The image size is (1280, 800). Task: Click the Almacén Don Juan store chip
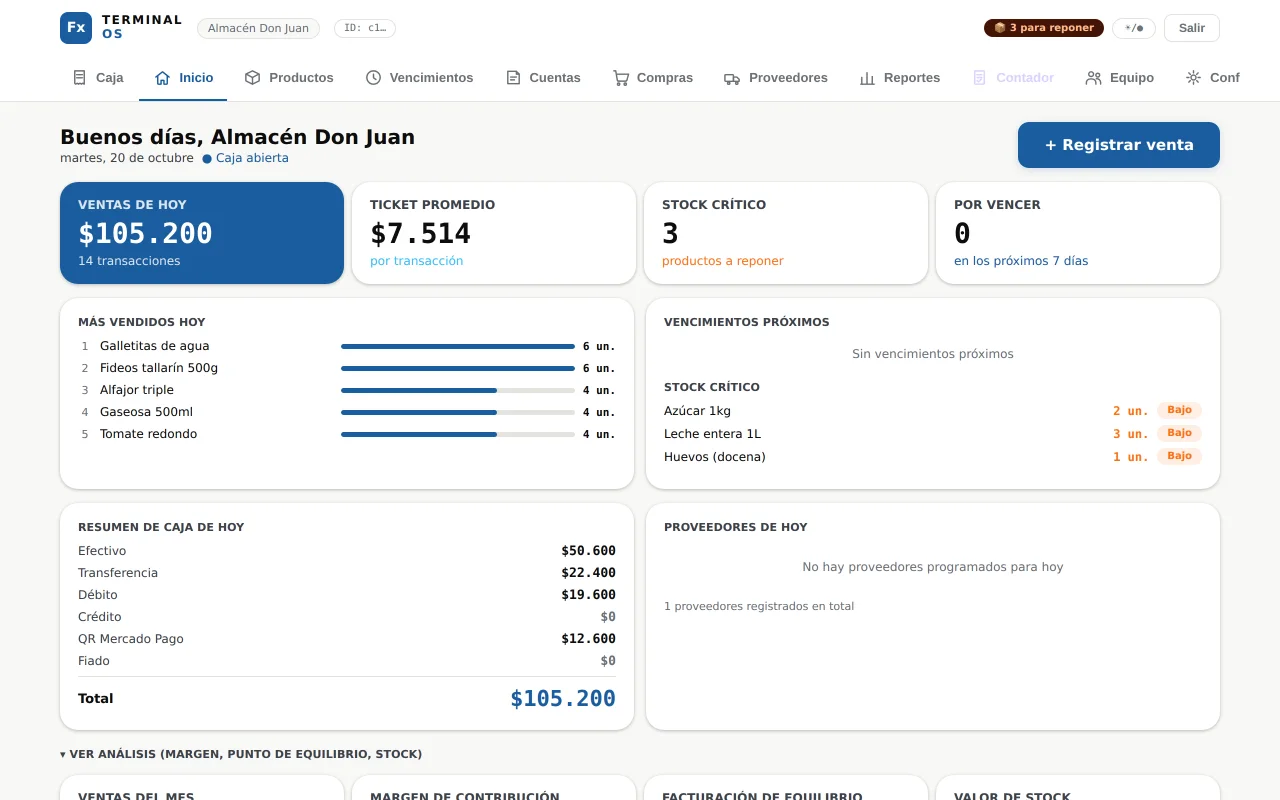258,28
